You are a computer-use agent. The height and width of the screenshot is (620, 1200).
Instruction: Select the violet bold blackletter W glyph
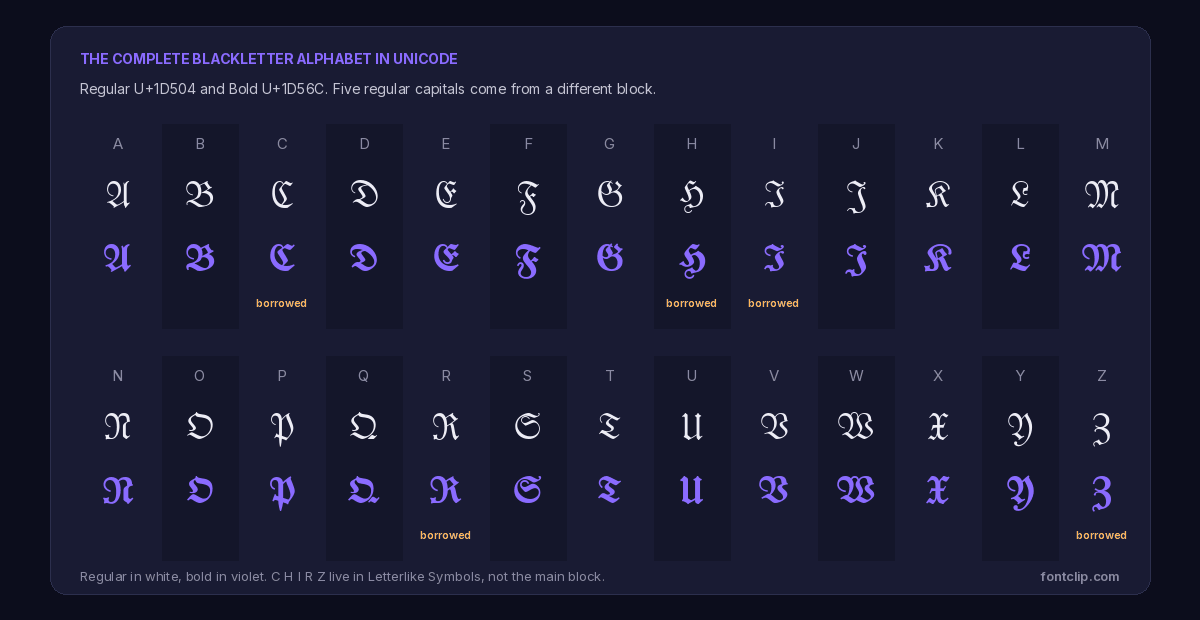coord(856,490)
